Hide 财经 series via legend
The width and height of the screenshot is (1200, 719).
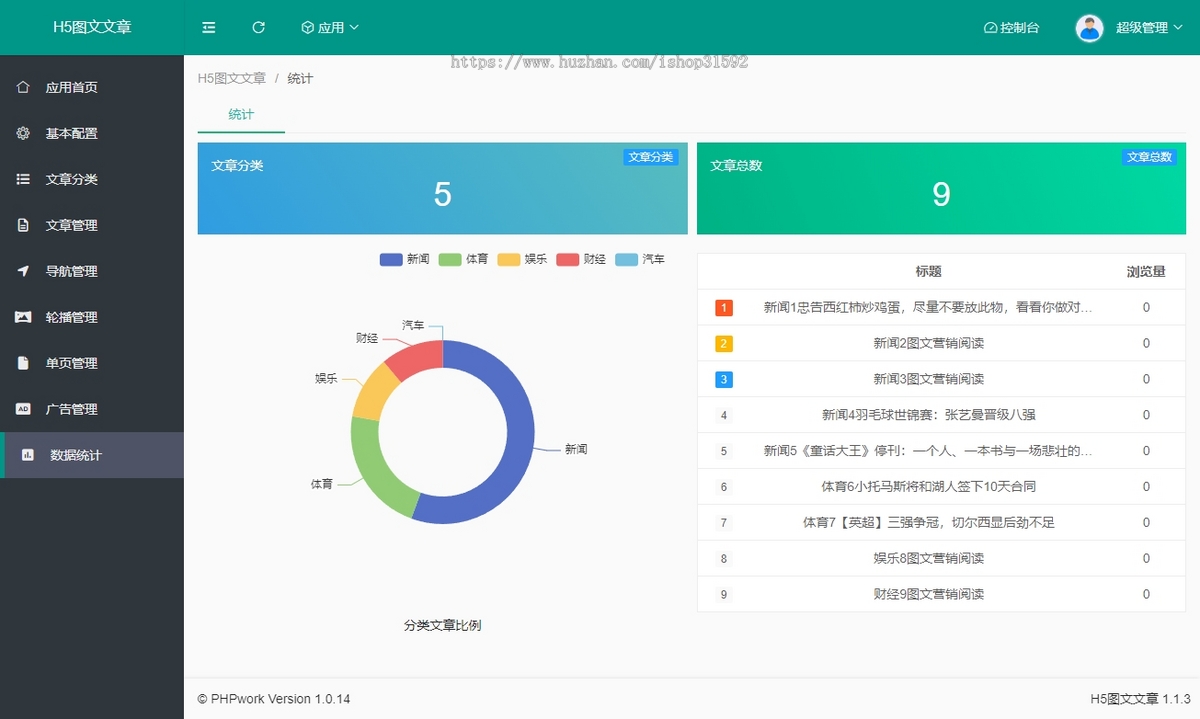(582, 259)
